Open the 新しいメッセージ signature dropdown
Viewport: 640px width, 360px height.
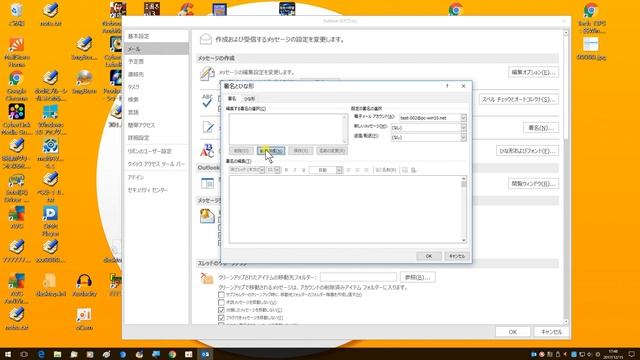tap(463, 128)
